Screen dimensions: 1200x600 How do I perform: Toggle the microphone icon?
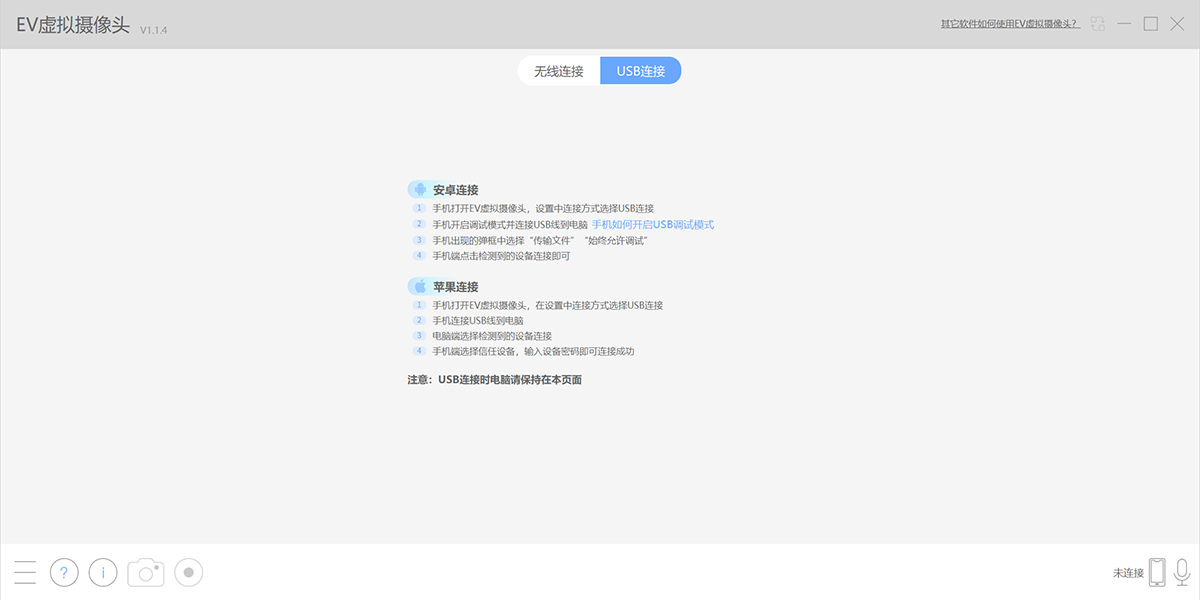[x=1182, y=572]
